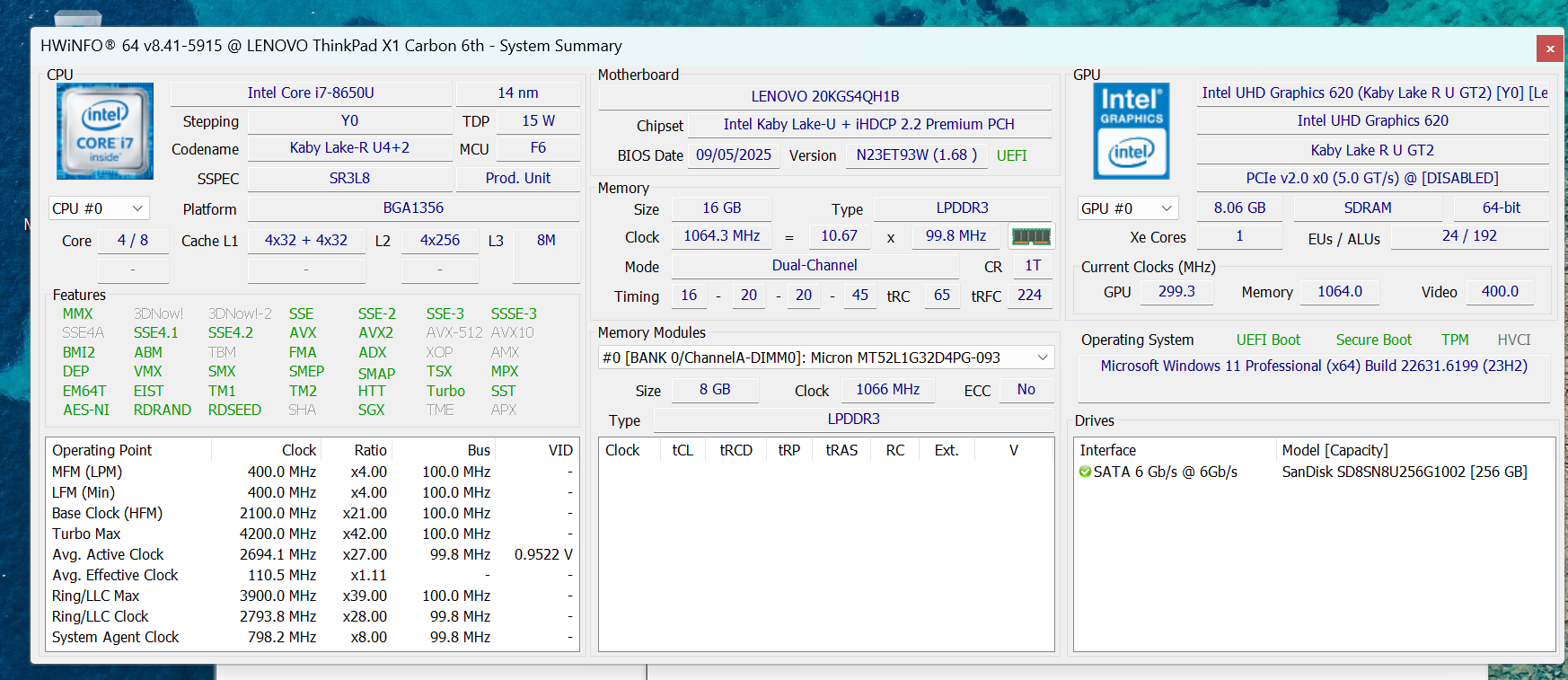Click the LPDDR3 module type field
Viewport: 1568px width, 680px height.
(x=853, y=419)
